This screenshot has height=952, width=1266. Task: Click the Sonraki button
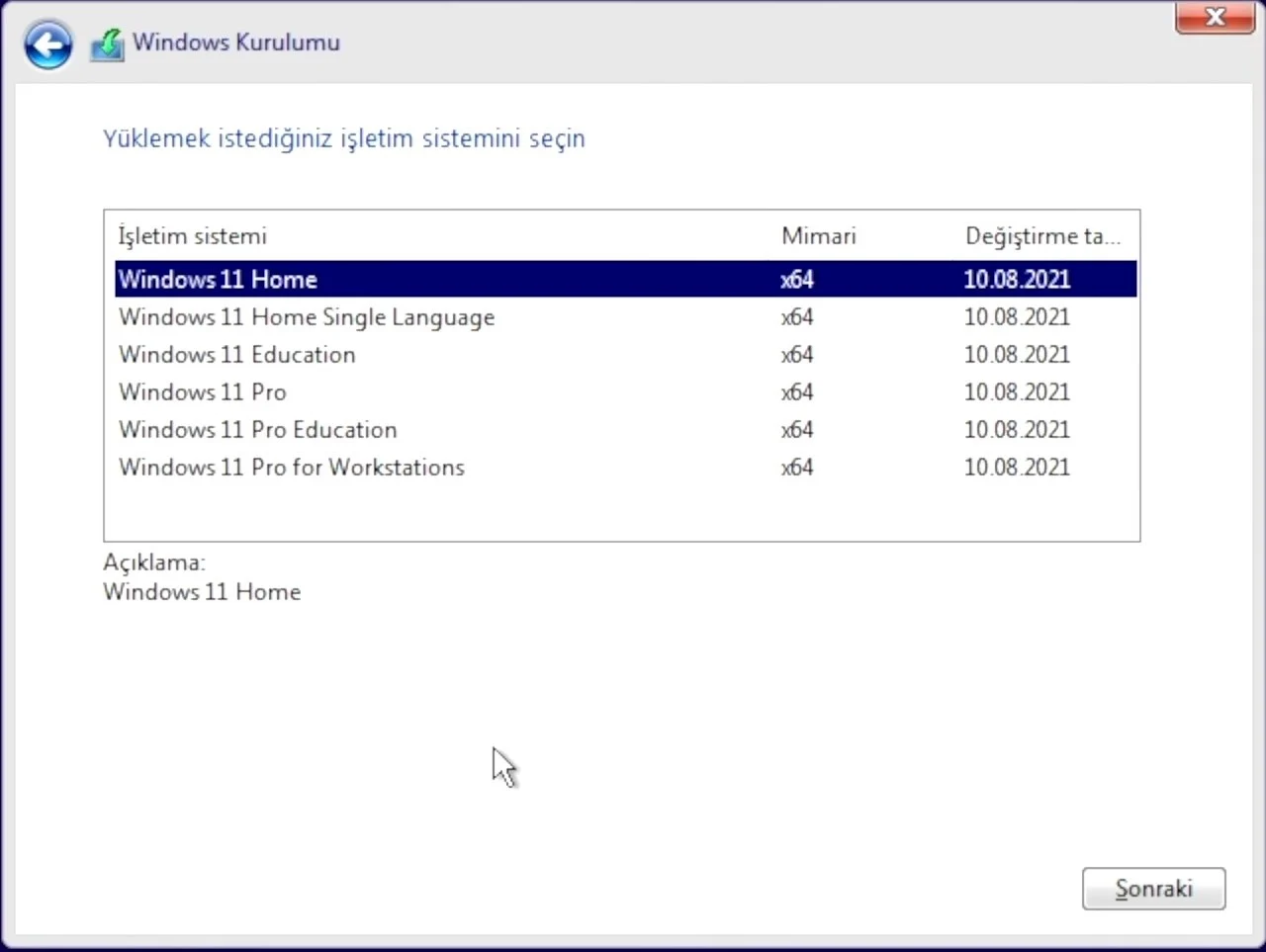tap(1153, 889)
